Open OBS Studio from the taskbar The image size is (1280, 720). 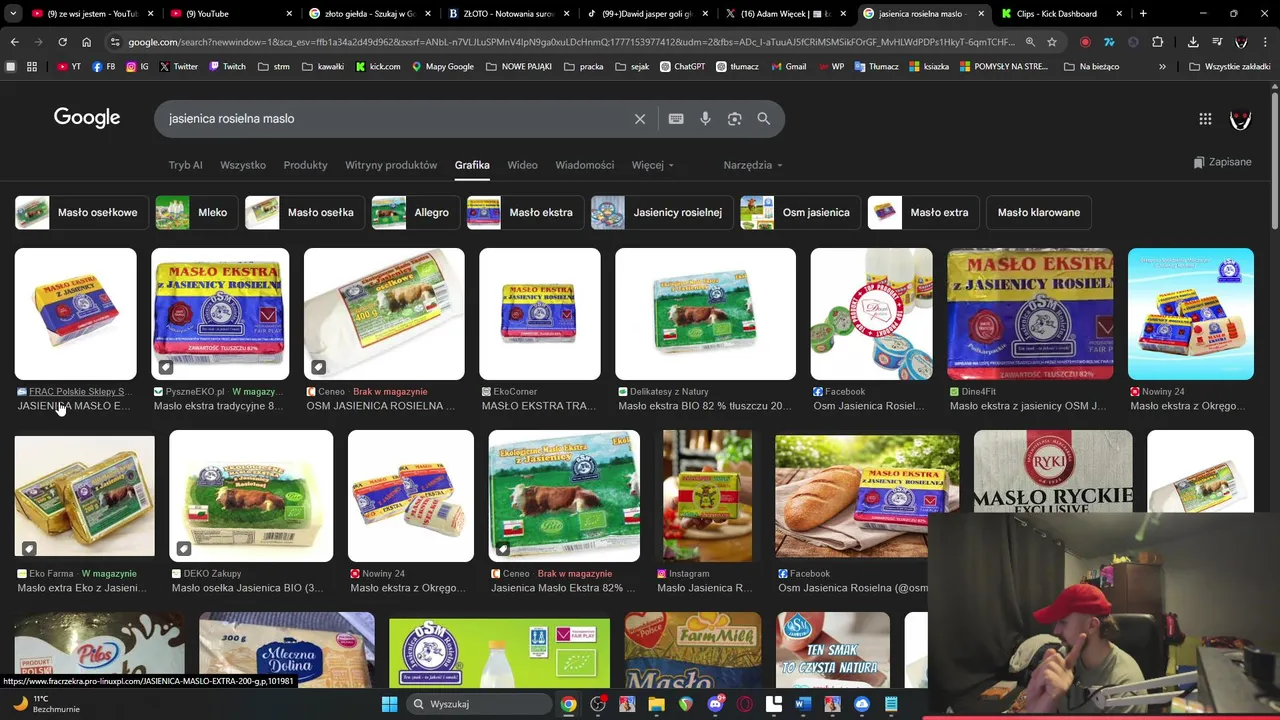[598, 704]
